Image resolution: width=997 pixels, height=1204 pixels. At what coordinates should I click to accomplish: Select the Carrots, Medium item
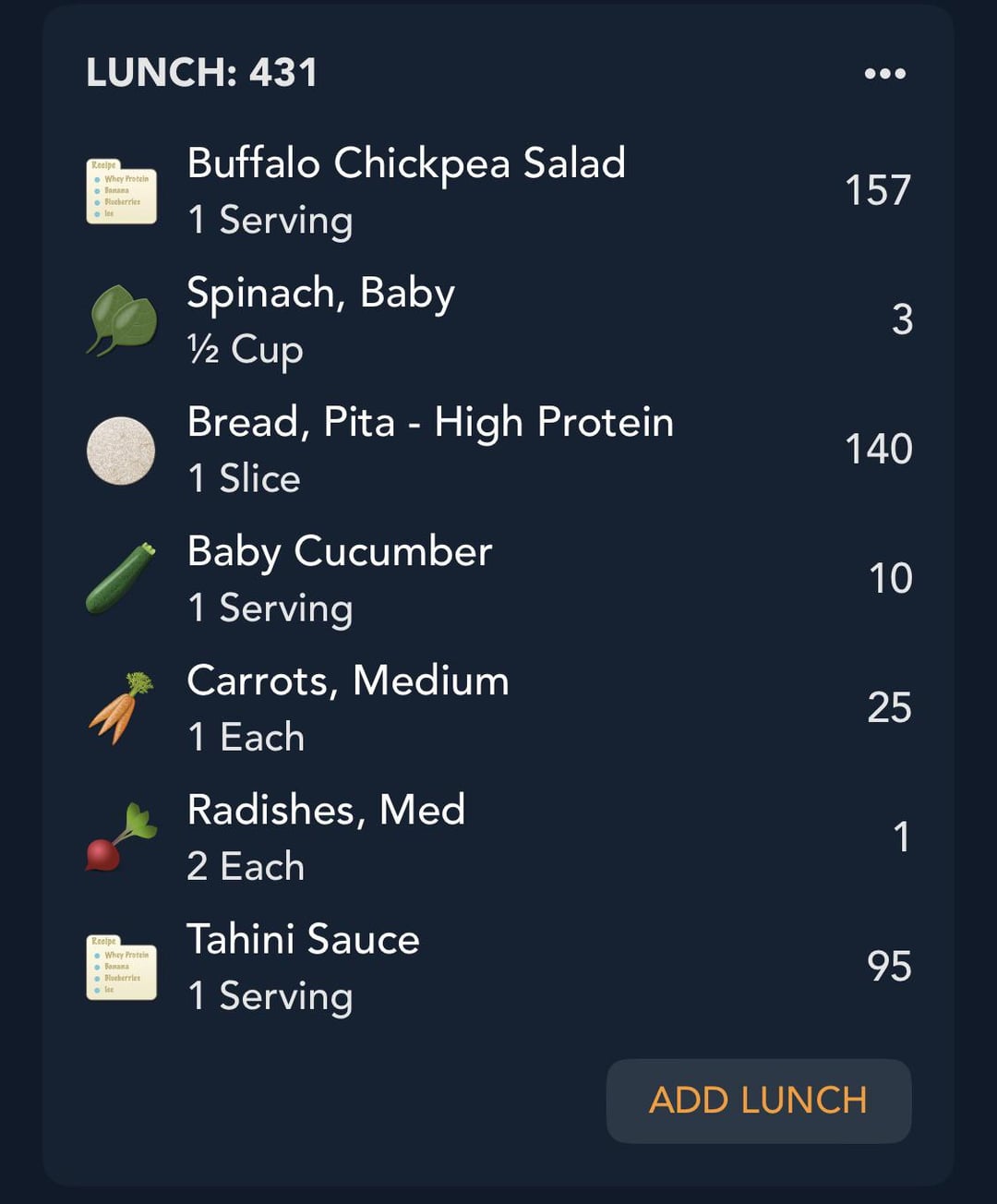click(498, 708)
